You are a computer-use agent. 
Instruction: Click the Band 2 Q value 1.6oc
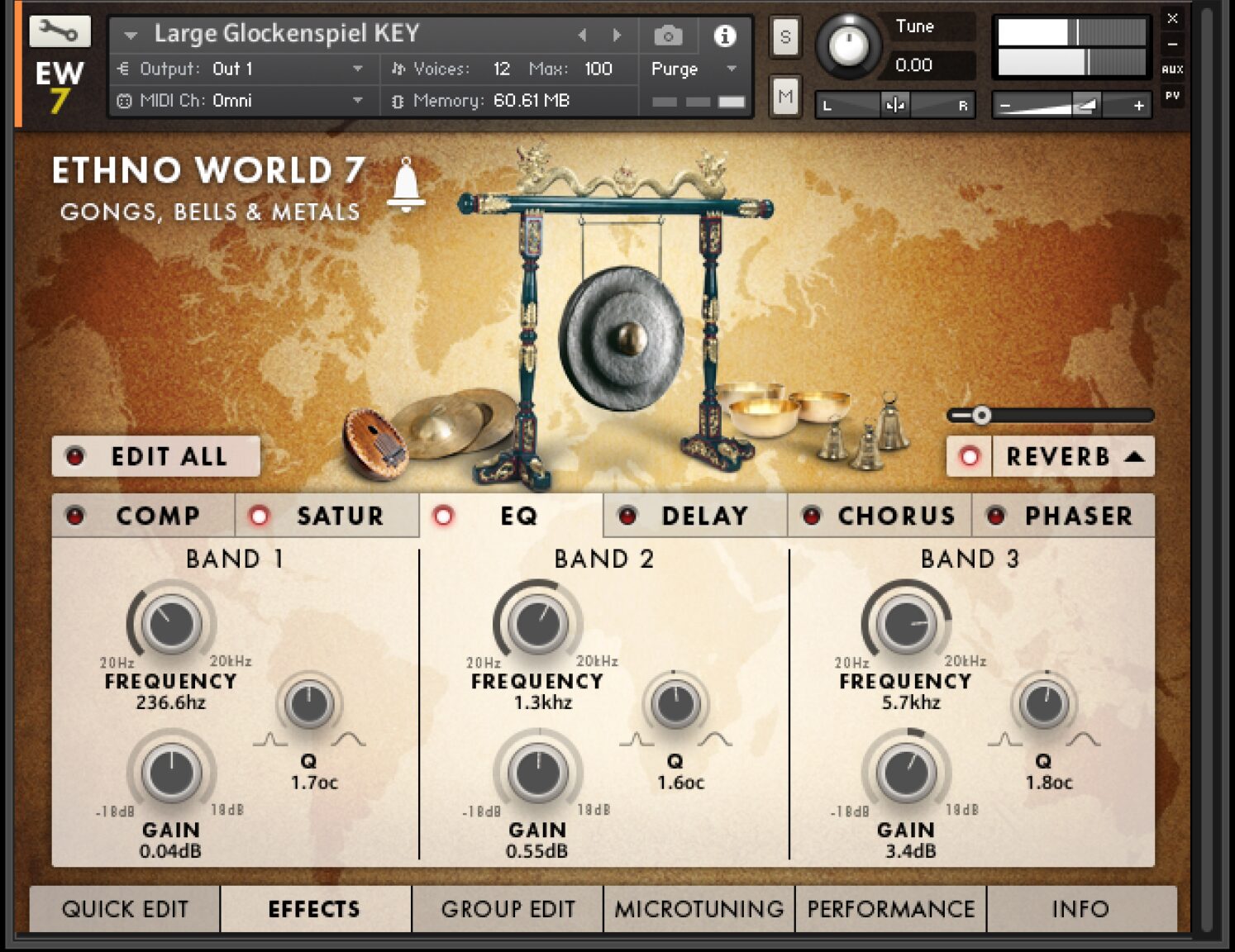(x=680, y=783)
